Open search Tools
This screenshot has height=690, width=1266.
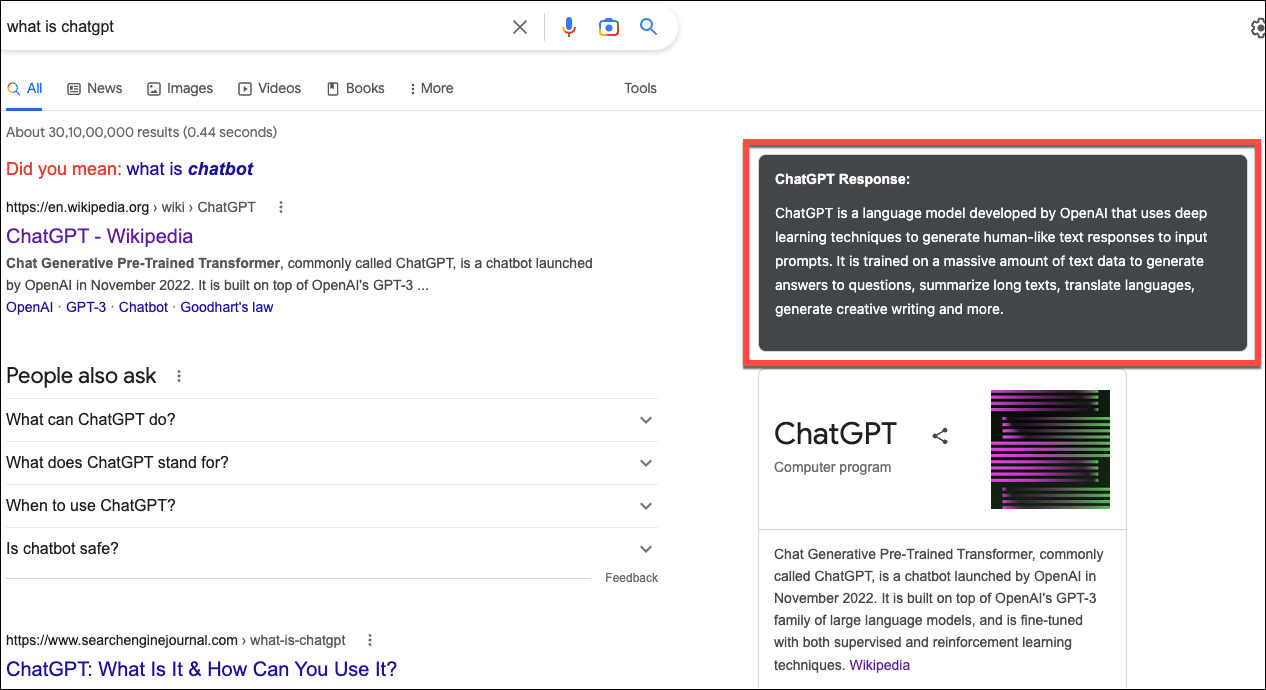640,88
